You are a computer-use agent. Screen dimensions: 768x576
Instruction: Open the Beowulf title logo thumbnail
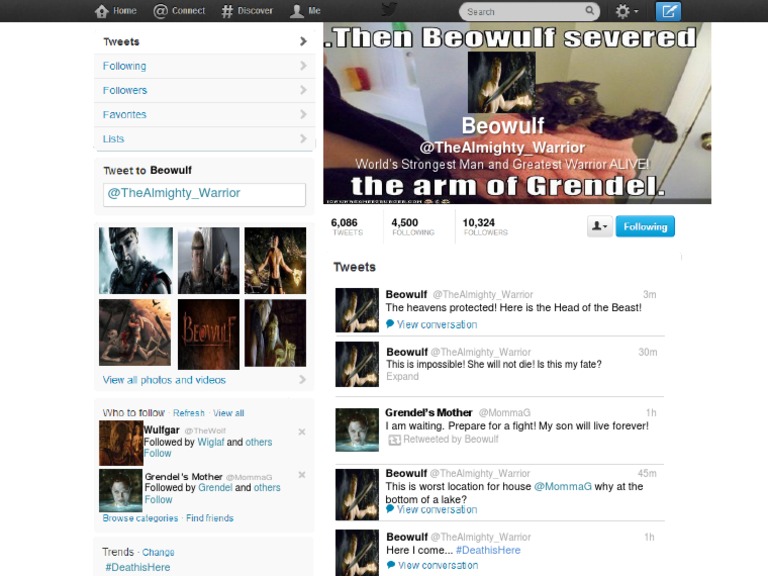pos(209,335)
